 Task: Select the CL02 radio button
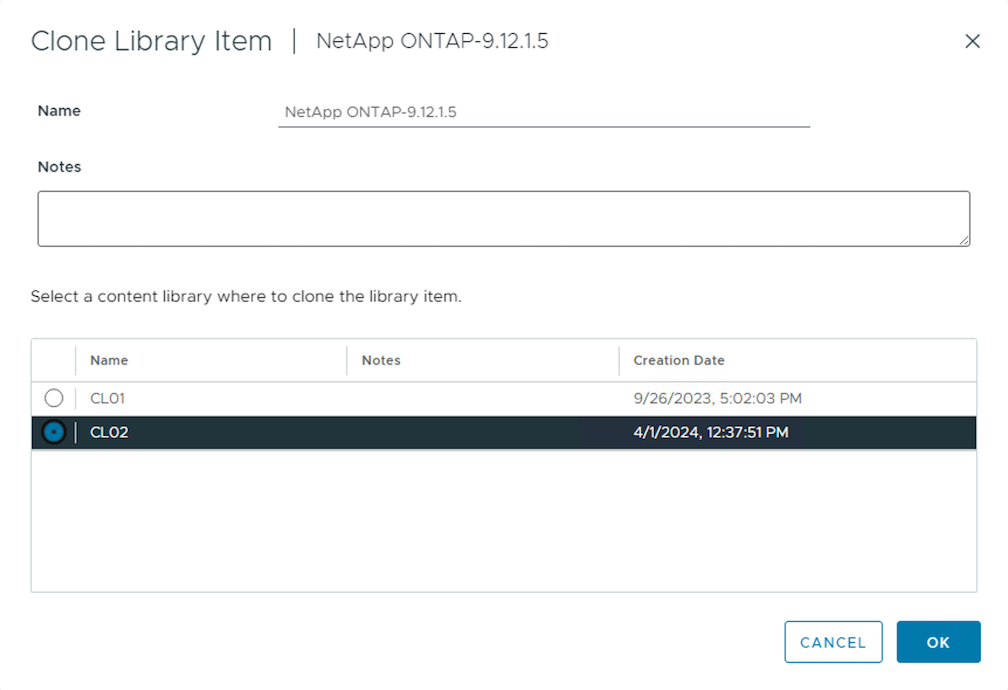pyautogui.click(x=54, y=433)
